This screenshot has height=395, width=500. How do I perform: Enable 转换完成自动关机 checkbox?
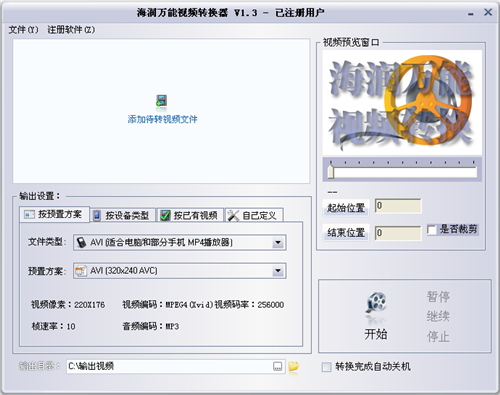tap(326, 367)
